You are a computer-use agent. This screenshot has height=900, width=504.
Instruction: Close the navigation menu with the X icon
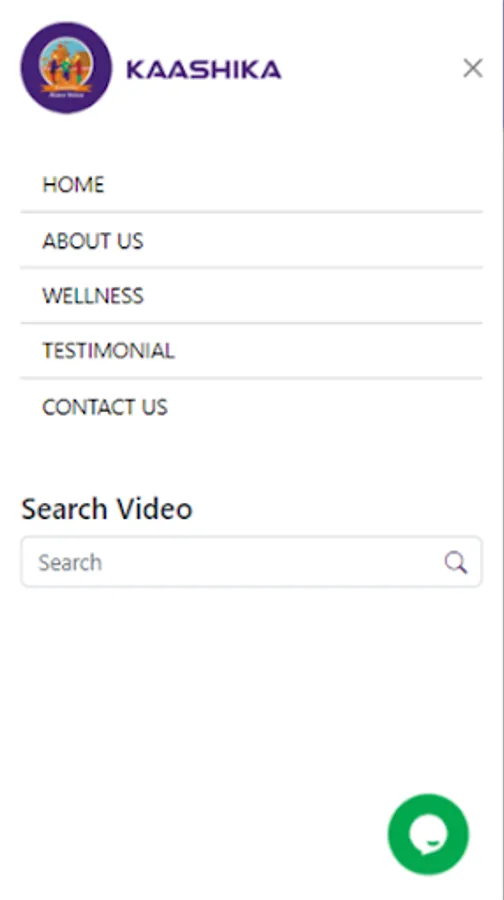[472, 68]
